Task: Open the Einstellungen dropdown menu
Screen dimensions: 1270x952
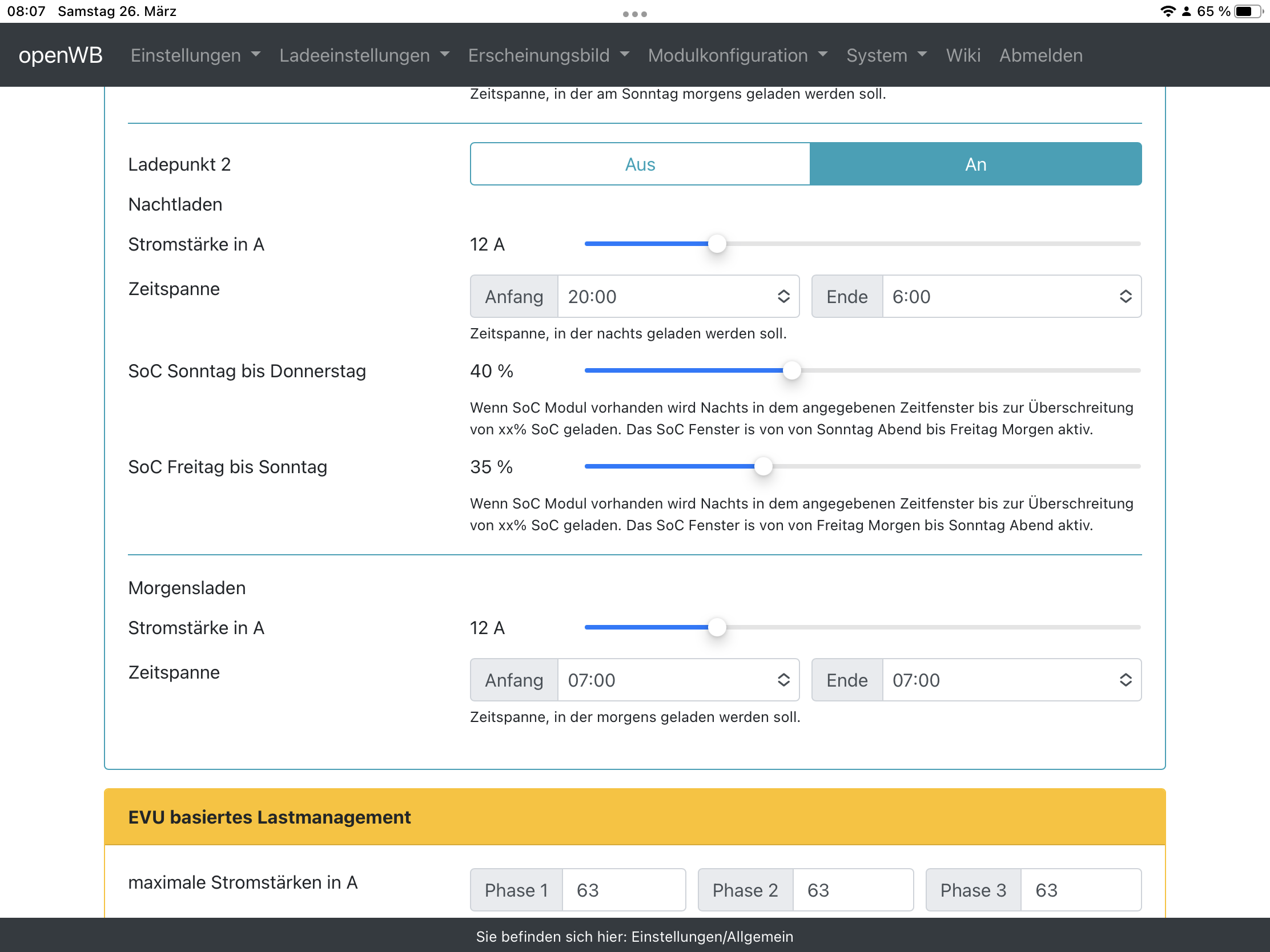Action: click(195, 55)
